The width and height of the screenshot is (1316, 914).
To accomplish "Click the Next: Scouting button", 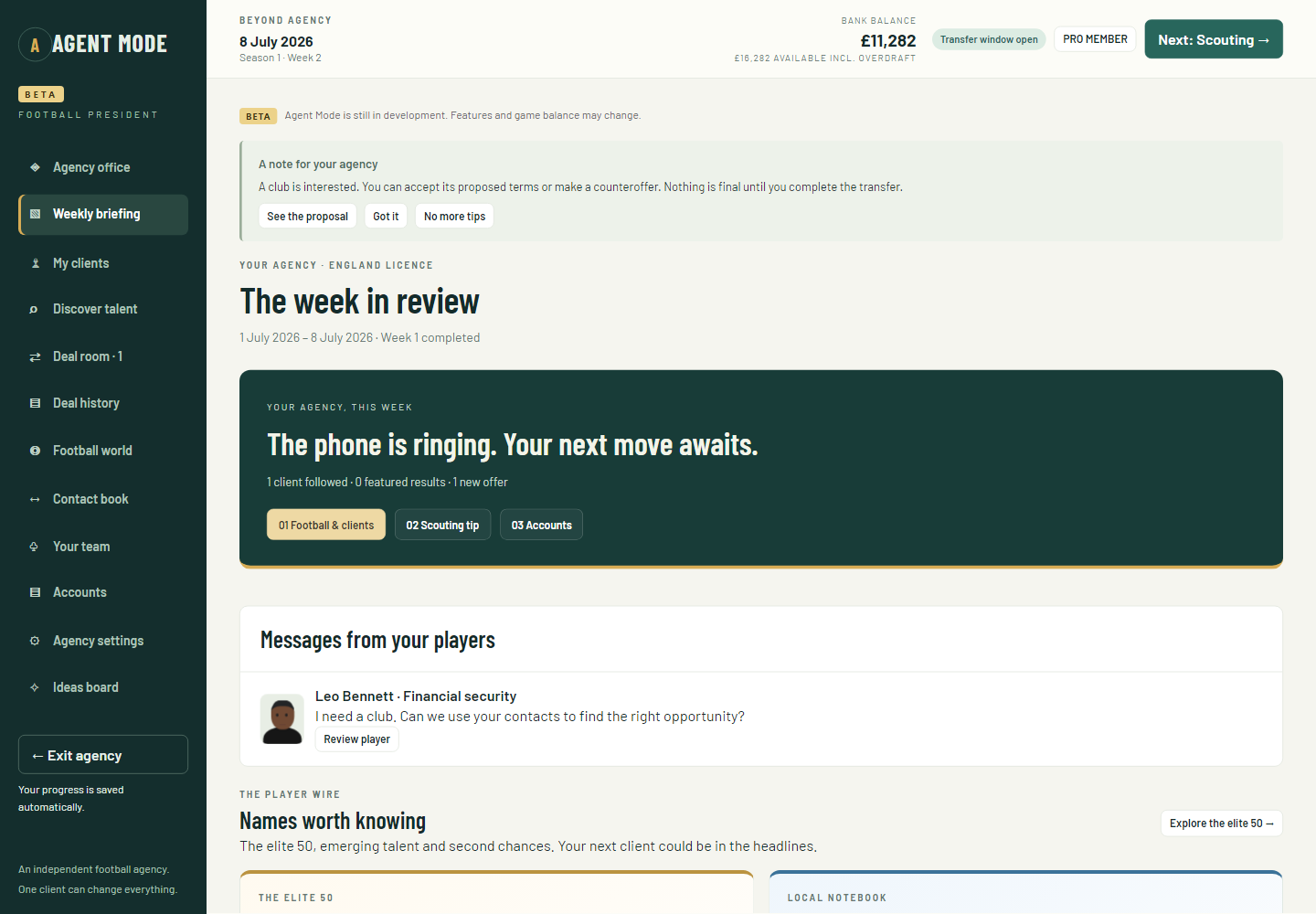I will 1214,39.
